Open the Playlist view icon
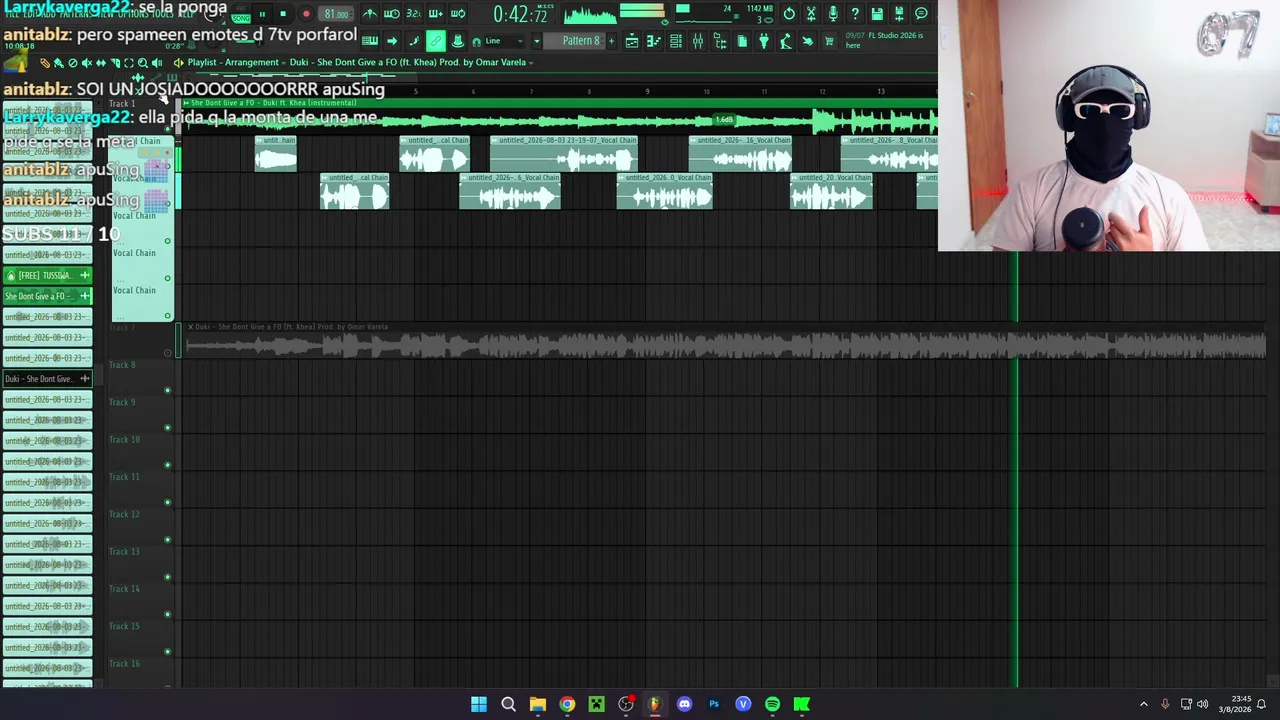 tap(632, 41)
